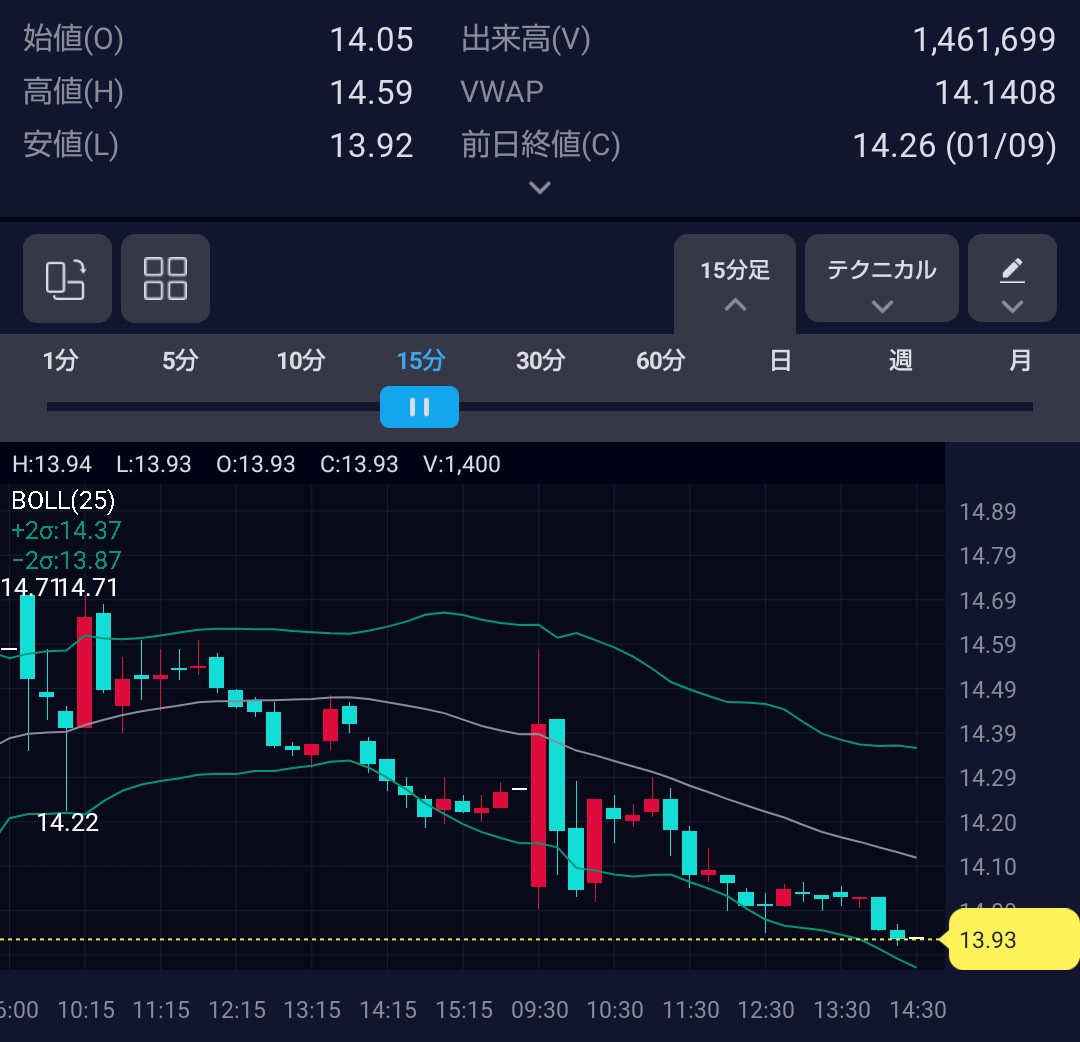1080x1042 pixels.
Task: Select the 5分 timeframe
Action: pos(180,361)
